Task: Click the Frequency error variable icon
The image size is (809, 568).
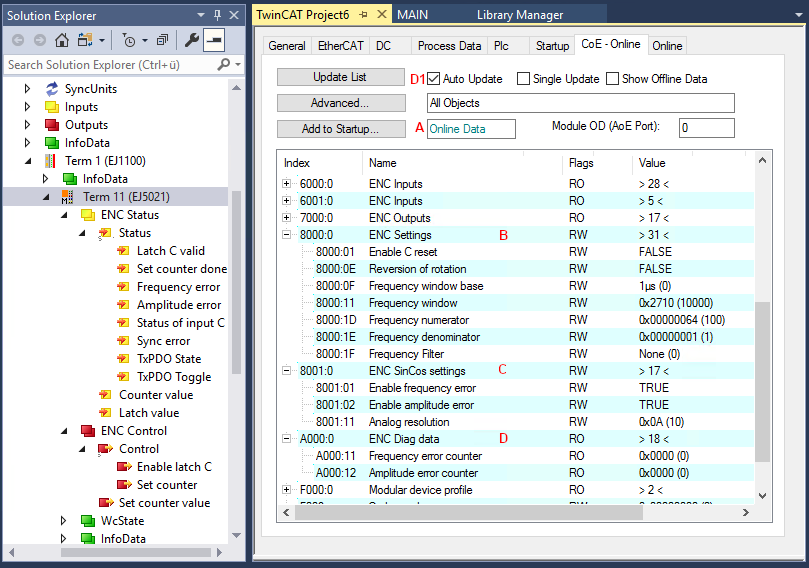Action: 123,287
